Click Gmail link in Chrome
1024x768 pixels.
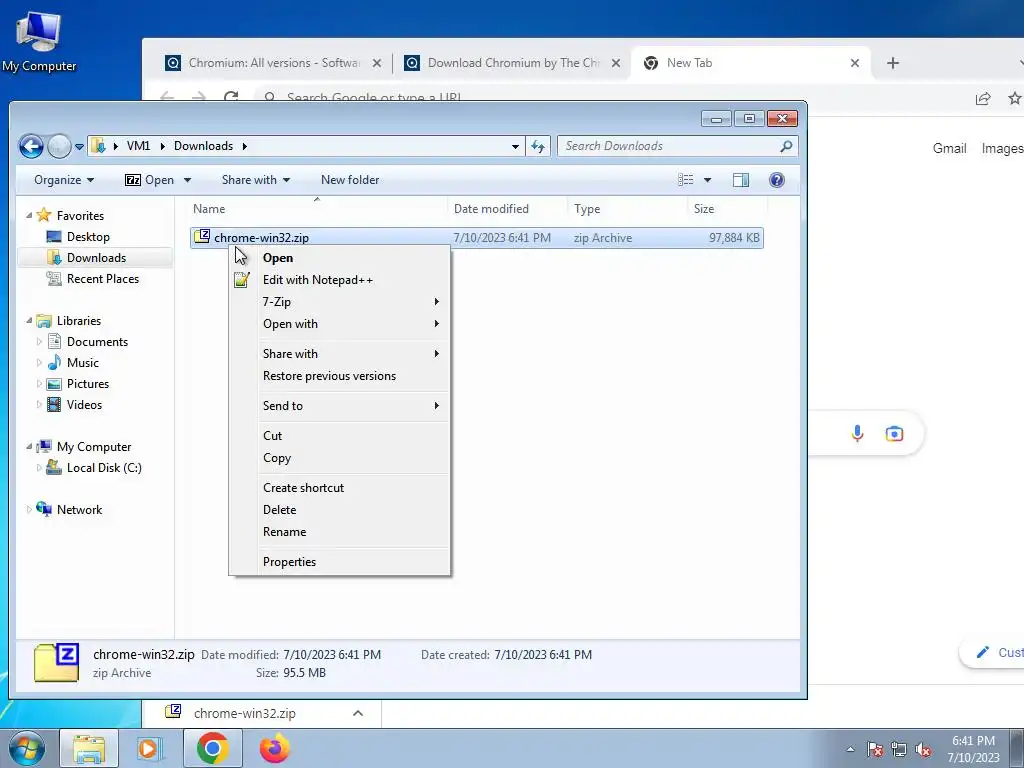pos(950,148)
